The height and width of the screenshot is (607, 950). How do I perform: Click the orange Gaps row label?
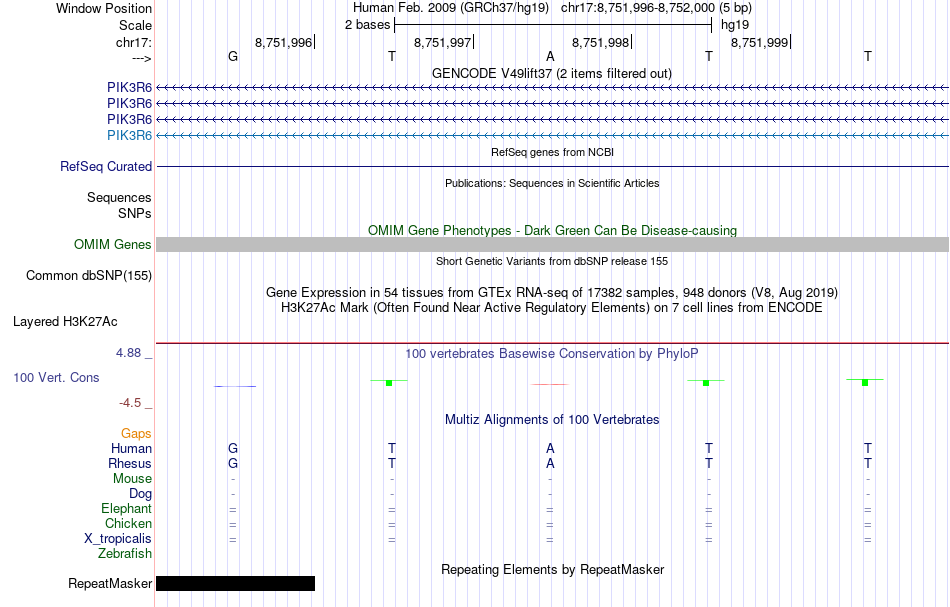click(x=136, y=434)
